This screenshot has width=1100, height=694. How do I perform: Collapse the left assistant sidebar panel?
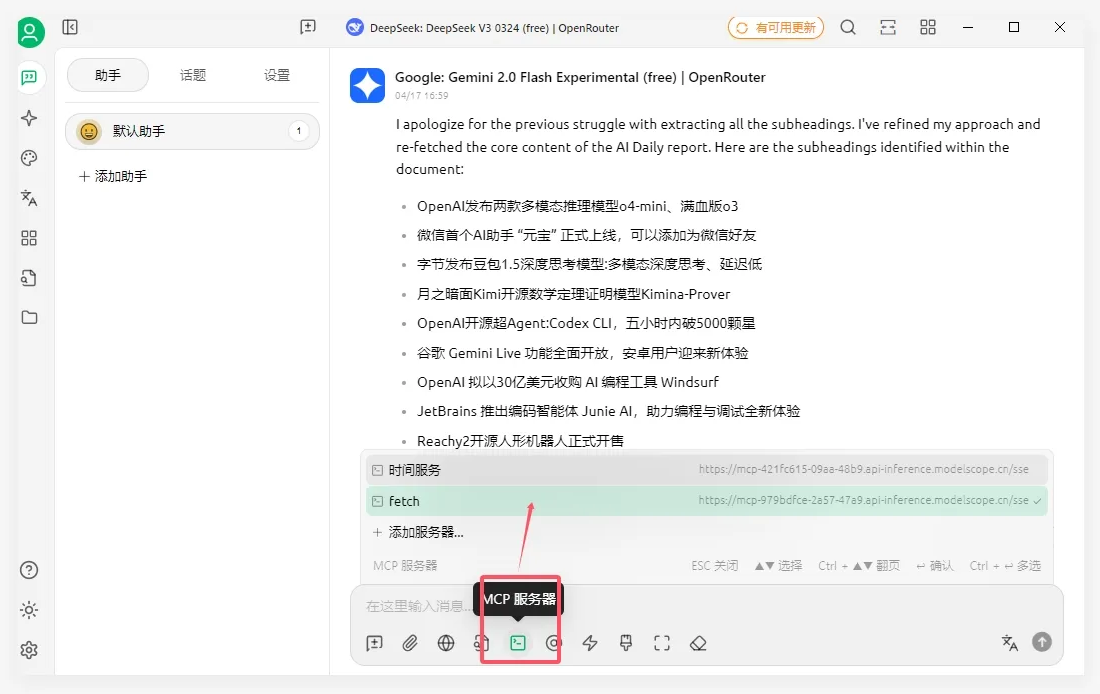coord(70,28)
